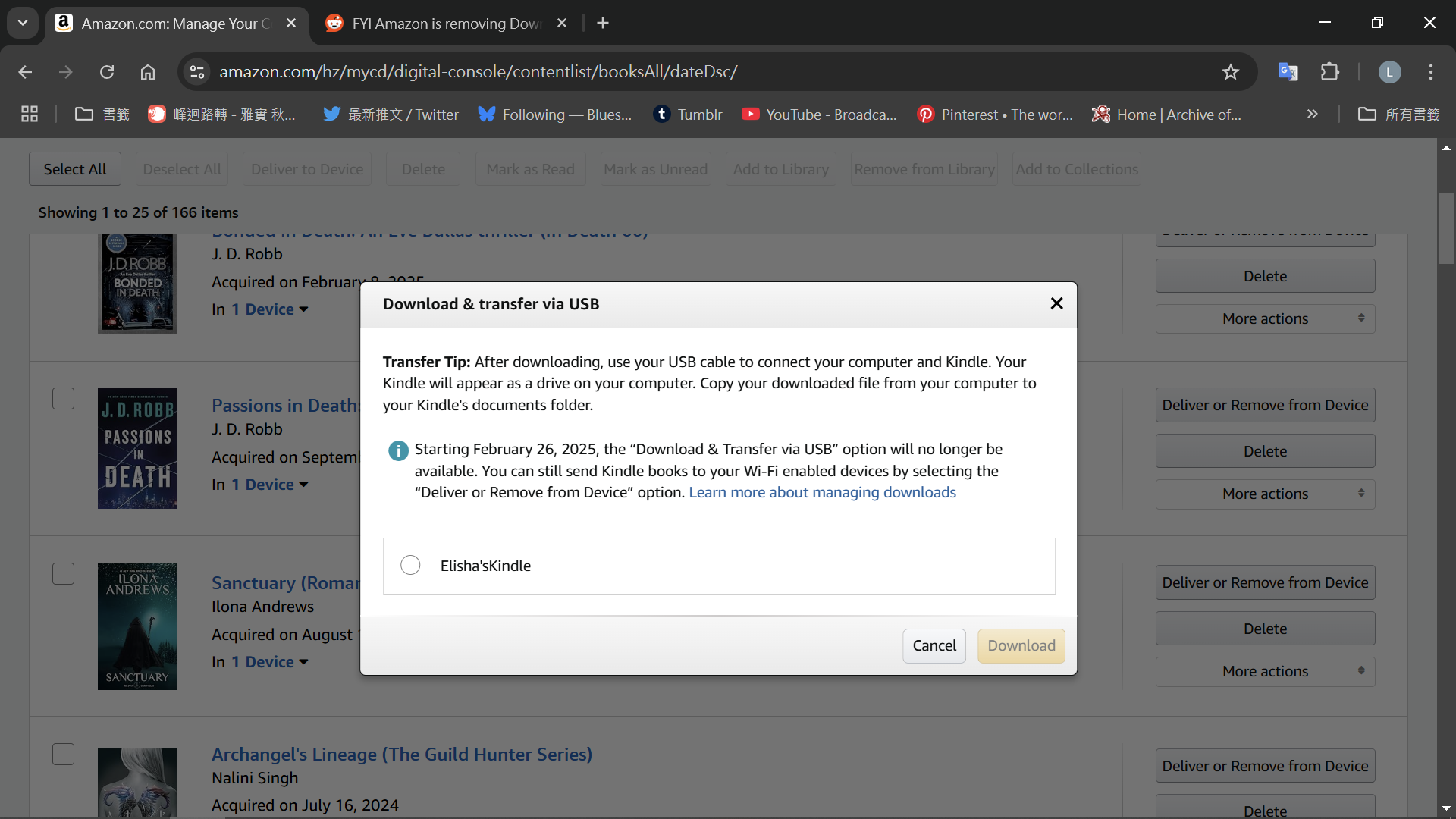1456x819 pixels.
Task: Click Add to Library button
Action: click(781, 169)
